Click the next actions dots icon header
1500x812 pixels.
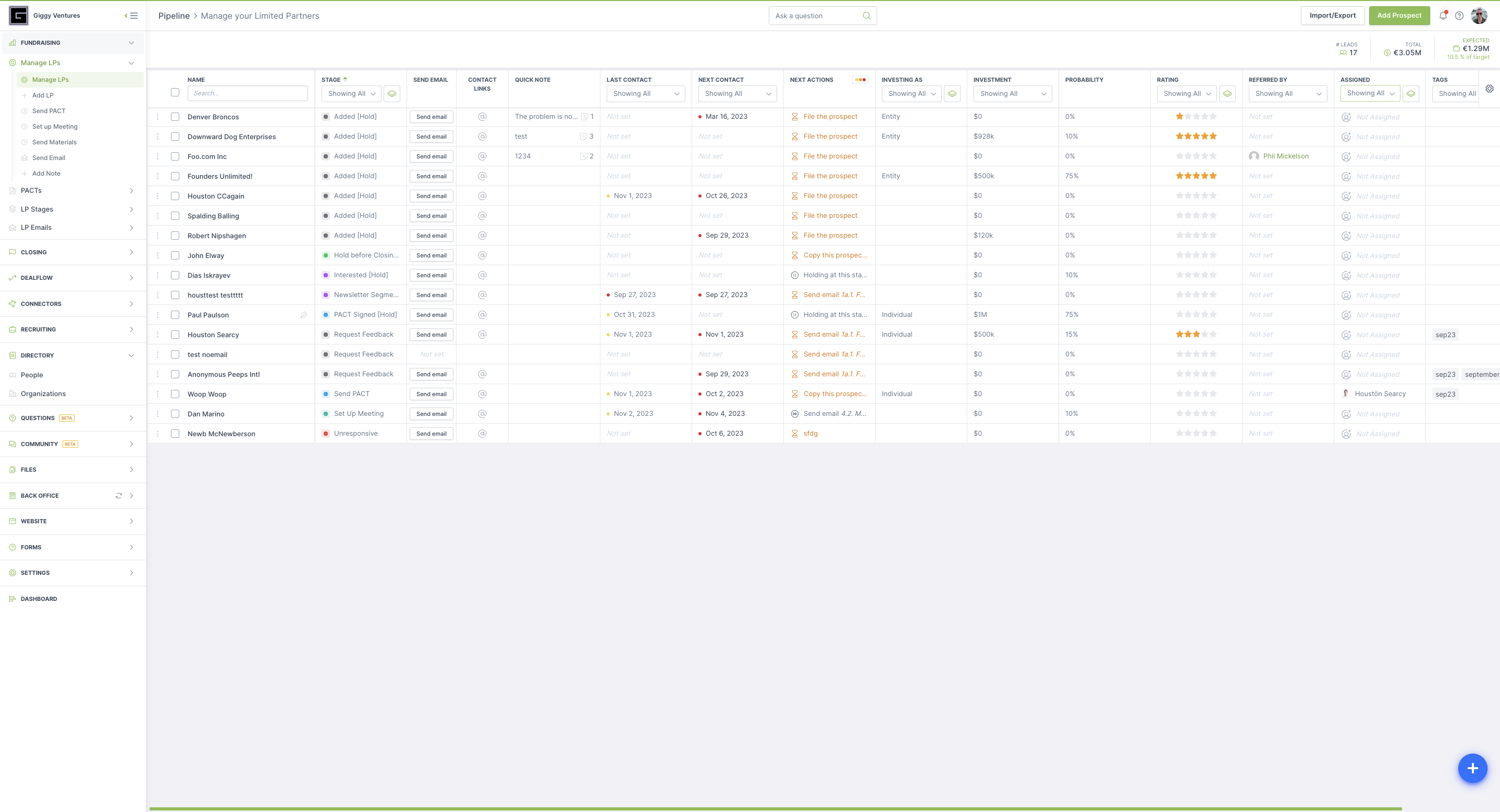pos(859,80)
